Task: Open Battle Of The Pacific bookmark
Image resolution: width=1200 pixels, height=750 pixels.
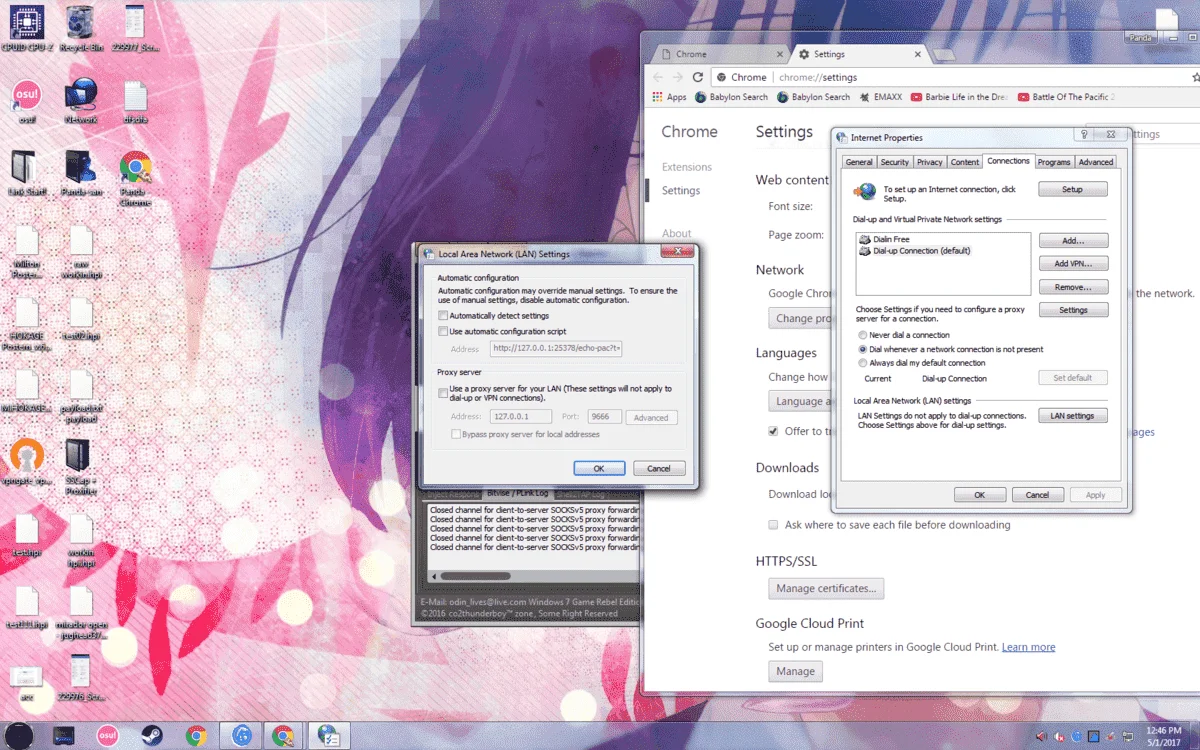Action: coord(1065,97)
